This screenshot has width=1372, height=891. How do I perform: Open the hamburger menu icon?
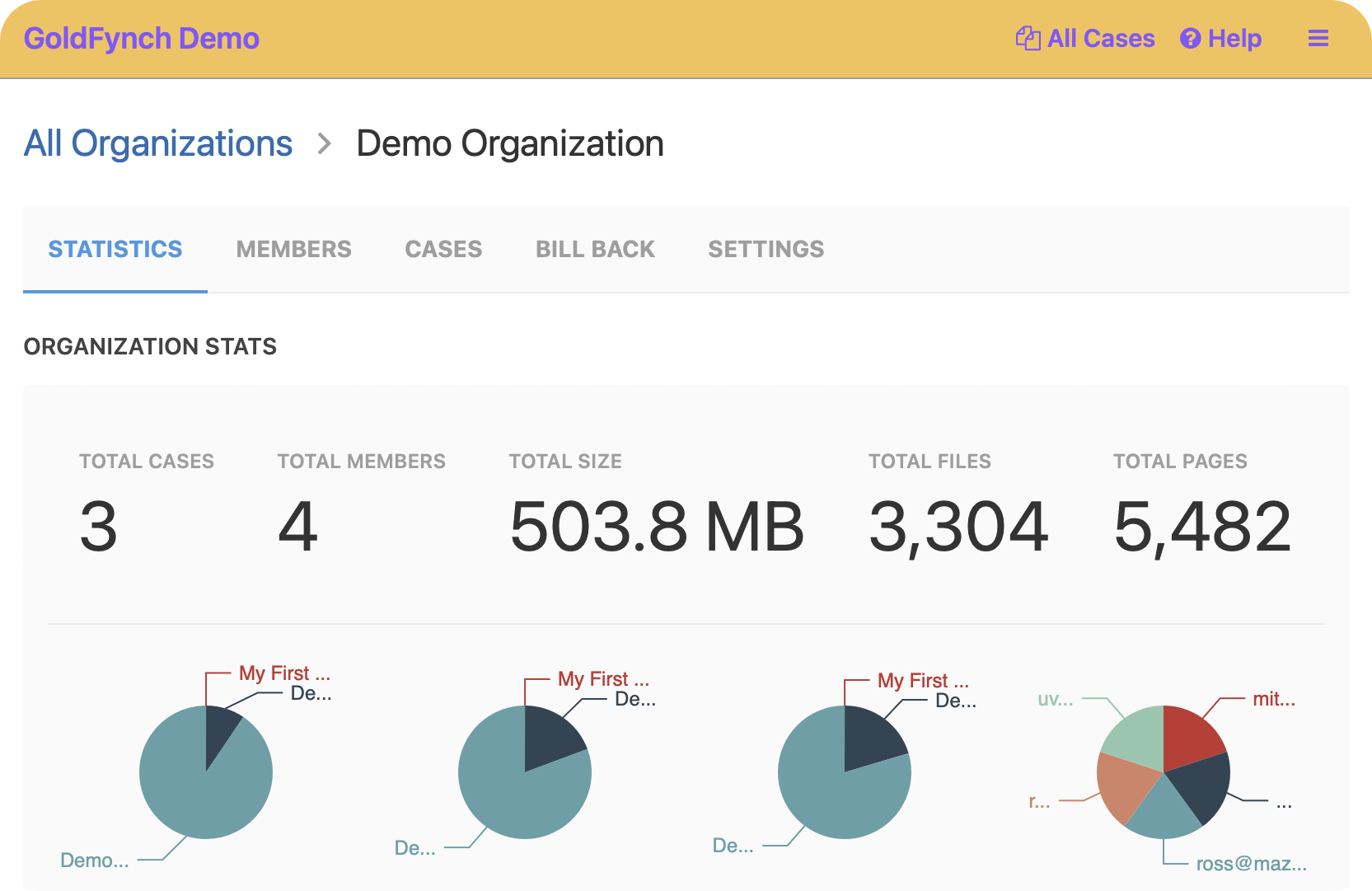[x=1318, y=39]
